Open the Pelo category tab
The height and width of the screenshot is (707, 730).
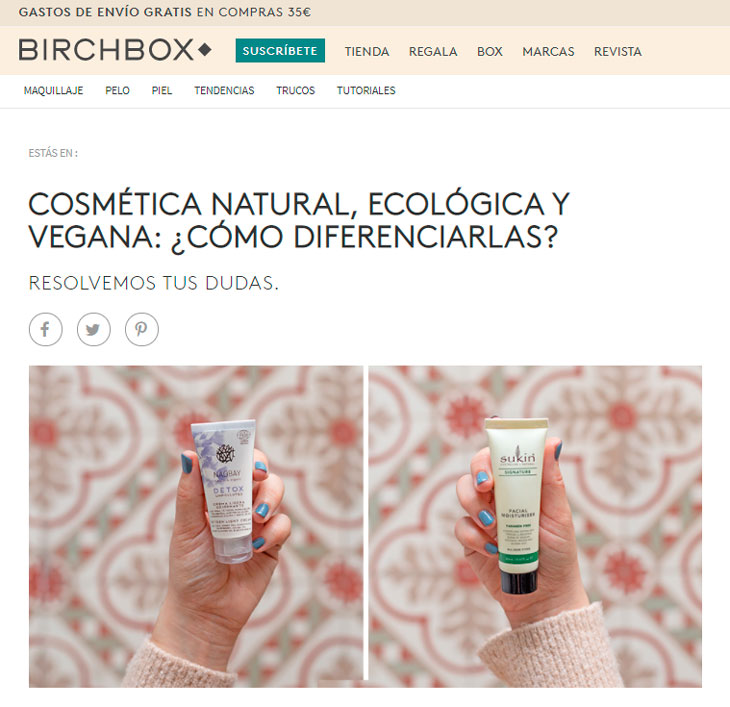click(117, 90)
